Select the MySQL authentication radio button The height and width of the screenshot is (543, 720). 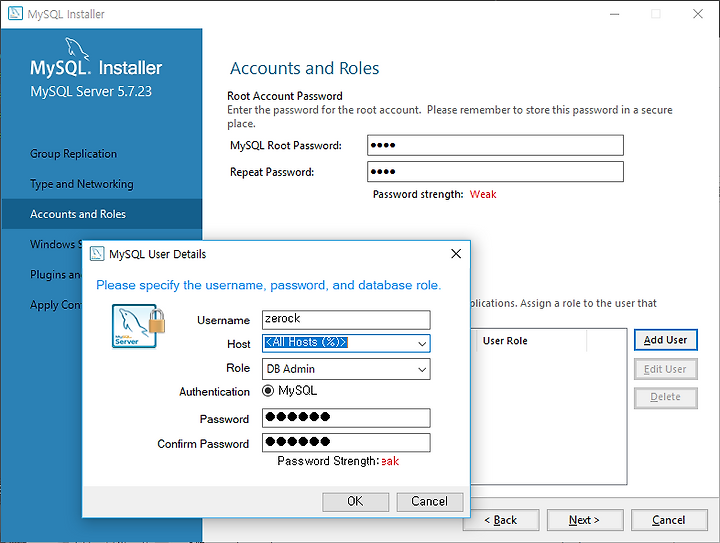(268, 391)
